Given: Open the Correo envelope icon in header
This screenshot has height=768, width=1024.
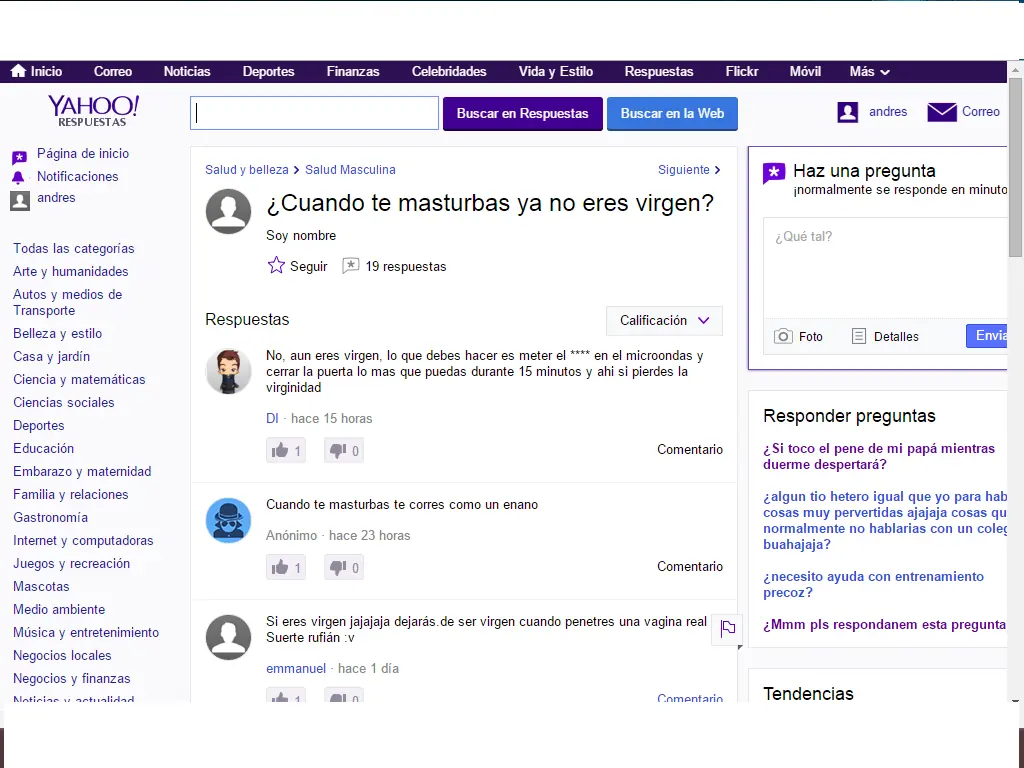Looking at the screenshot, I should click(x=942, y=112).
